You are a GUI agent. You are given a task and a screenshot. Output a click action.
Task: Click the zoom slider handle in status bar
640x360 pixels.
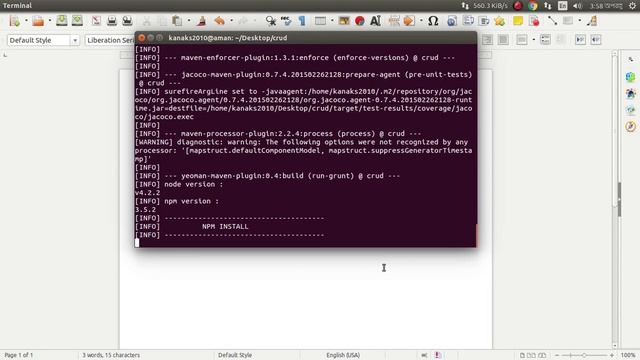click(584, 356)
